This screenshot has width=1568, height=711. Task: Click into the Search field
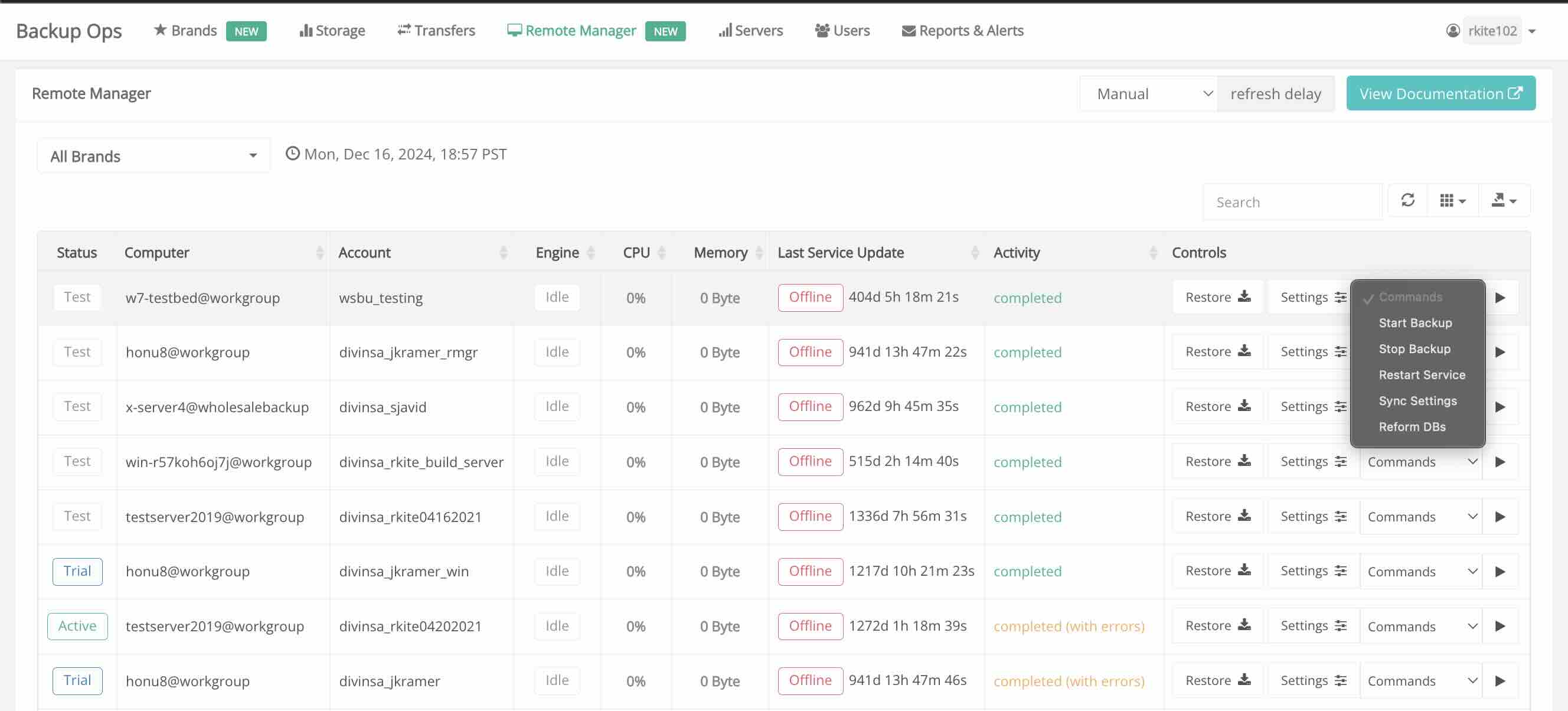(1292, 201)
